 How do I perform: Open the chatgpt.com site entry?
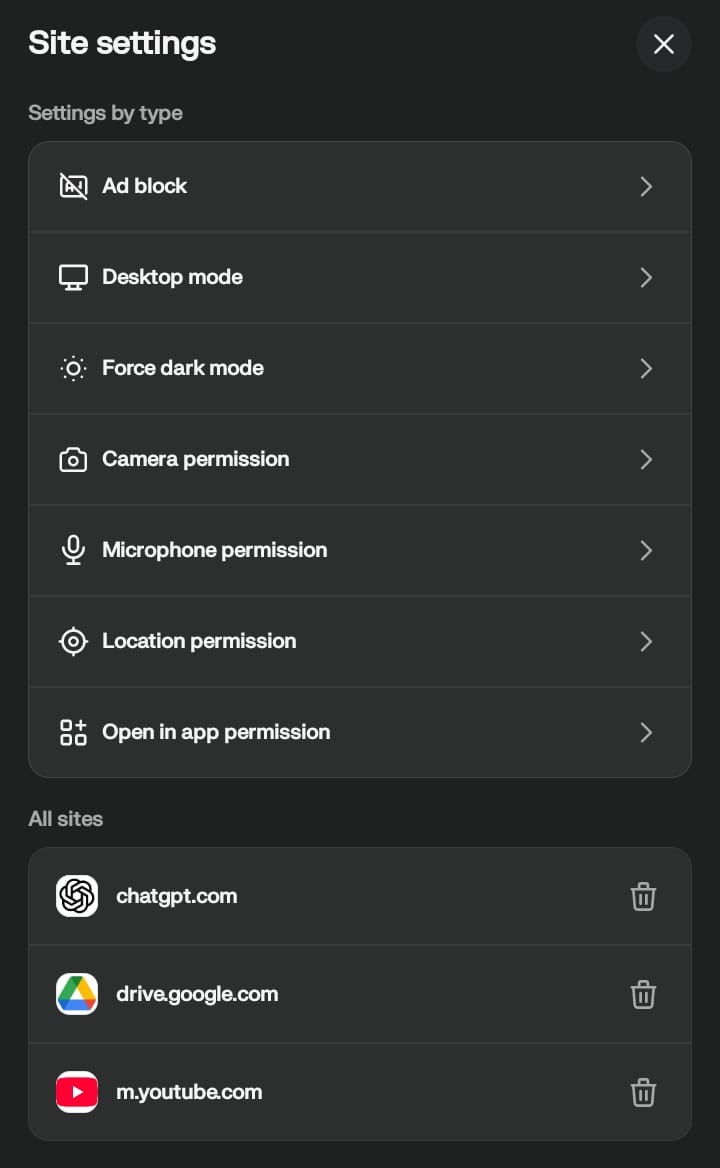[x=177, y=896]
